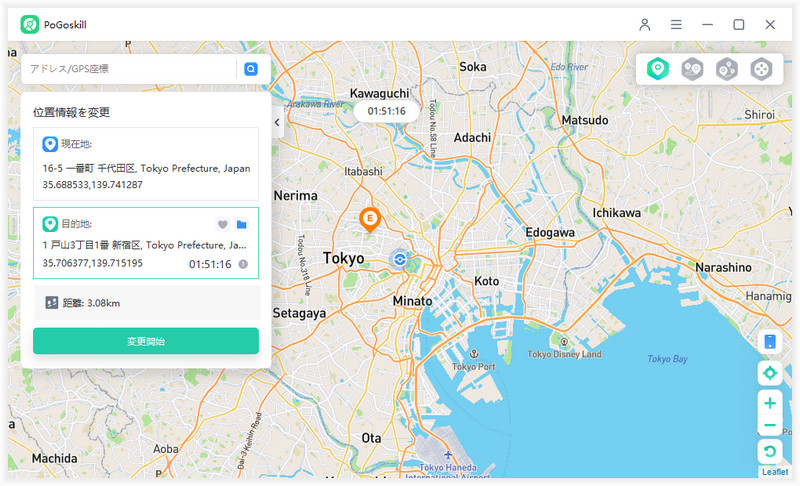Image resolution: width=800 pixels, height=486 pixels.
Task: Click the Tokyo Haneda airport icon on map
Action: (x=448, y=455)
